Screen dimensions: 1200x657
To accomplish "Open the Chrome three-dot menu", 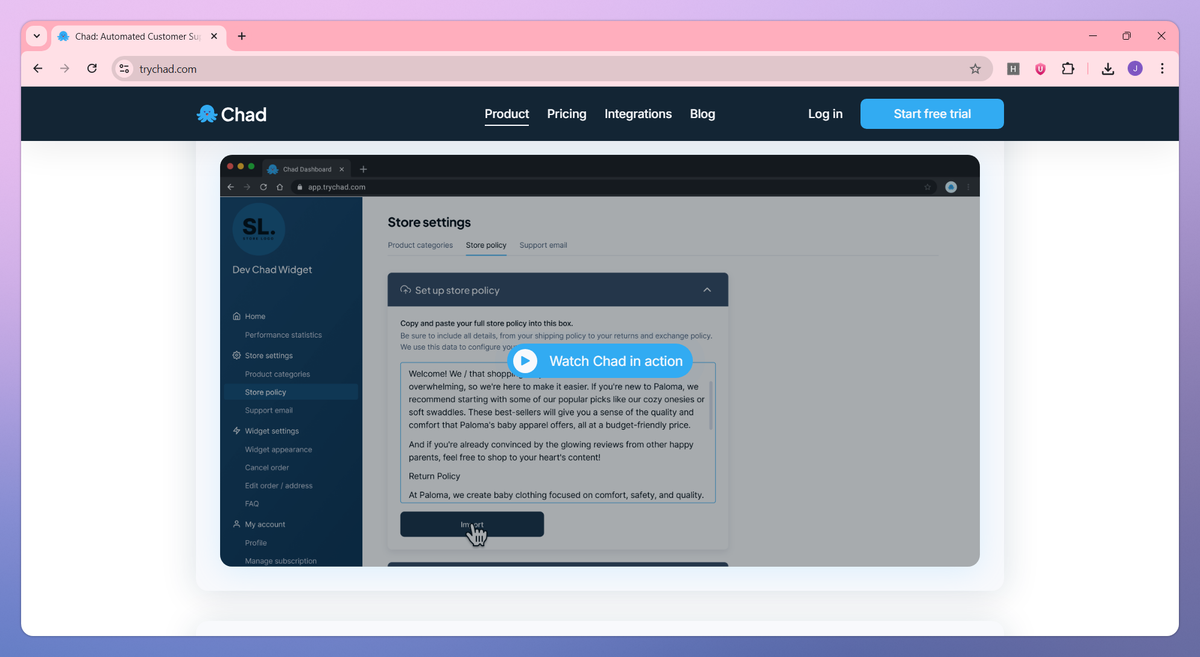I will coord(1162,69).
